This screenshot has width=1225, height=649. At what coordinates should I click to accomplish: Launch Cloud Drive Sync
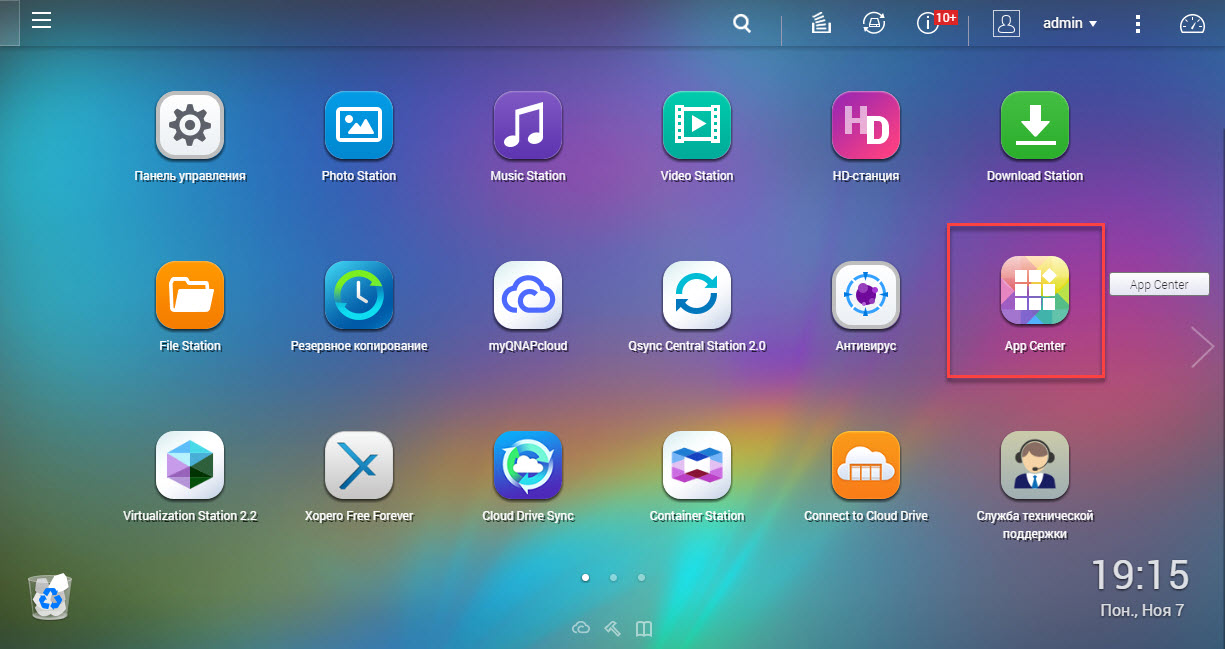pos(528,466)
